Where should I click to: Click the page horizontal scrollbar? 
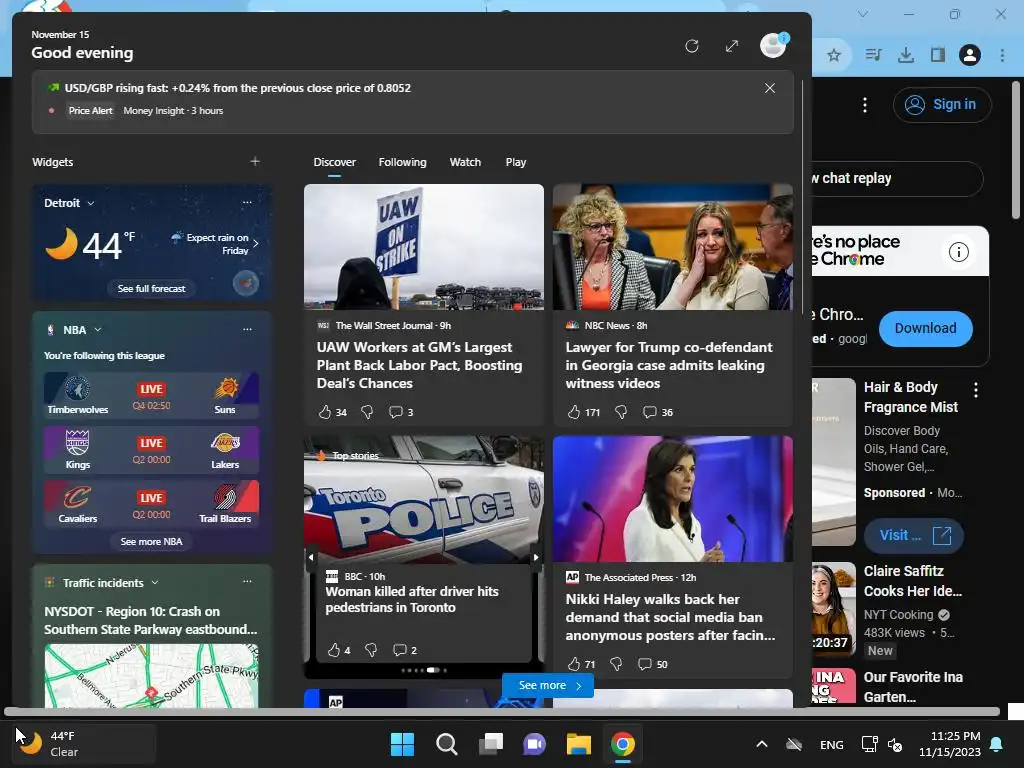pos(502,712)
